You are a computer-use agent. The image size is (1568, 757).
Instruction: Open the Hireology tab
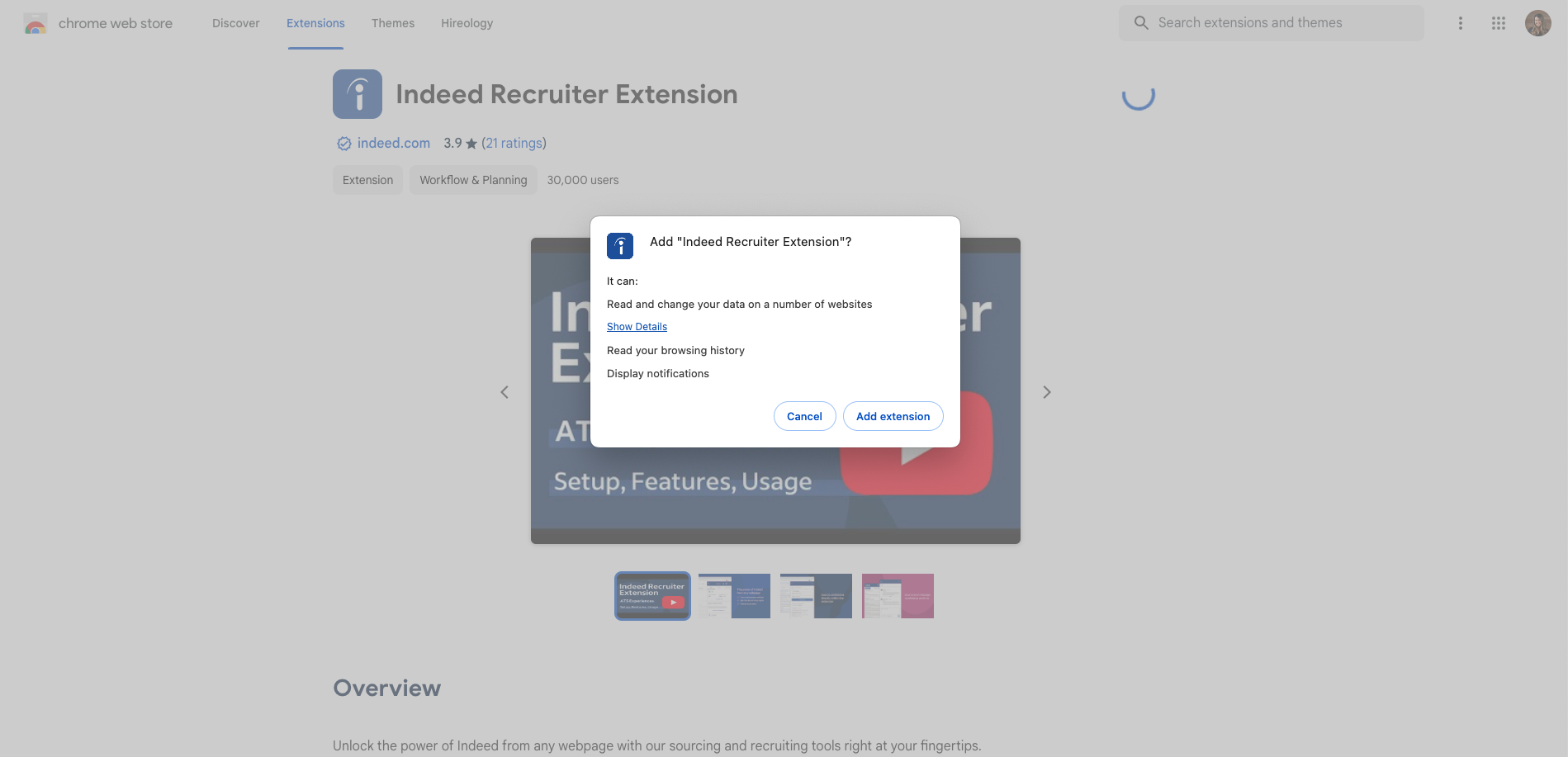467,23
